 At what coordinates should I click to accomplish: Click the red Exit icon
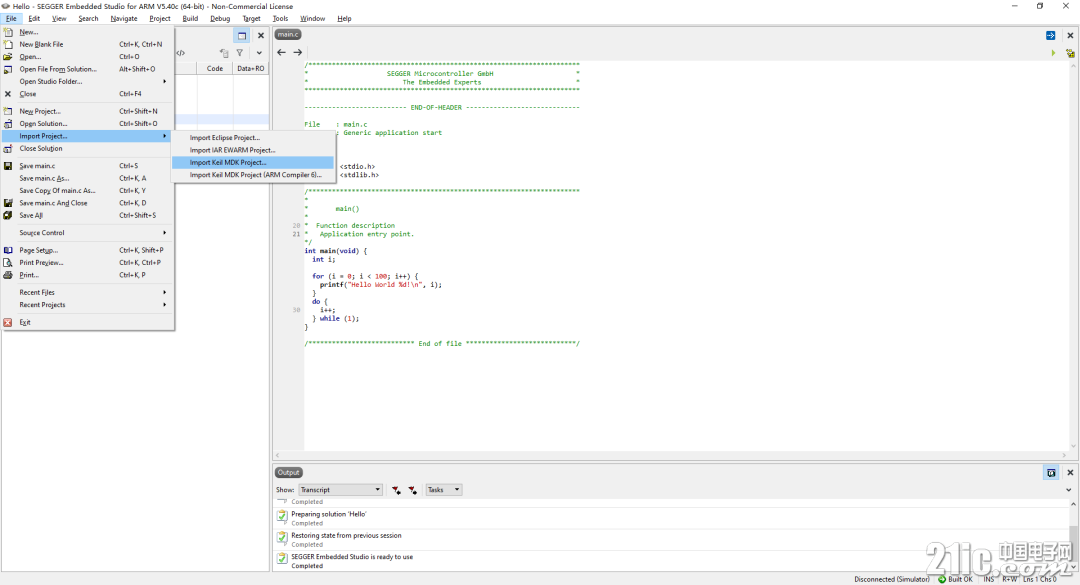(x=8, y=322)
